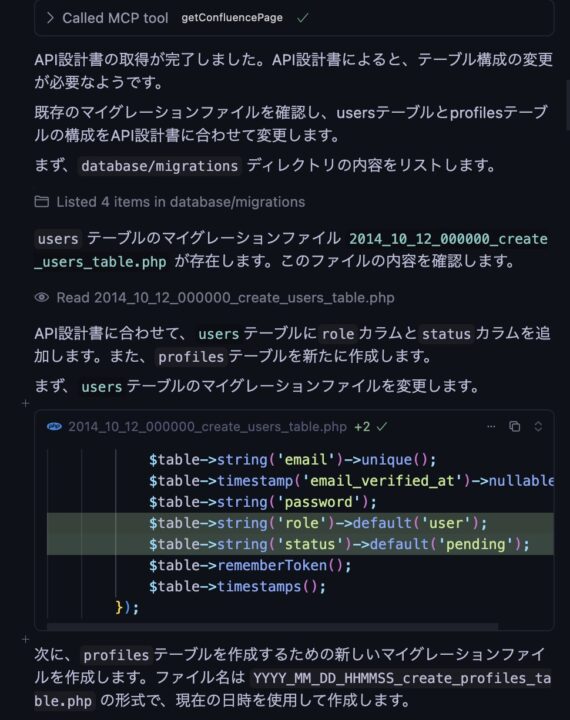This screenshot has height=720, width=570.
Task: Click the PHP file icon in code block header
Action: pyautogui.click(x=54, y=427)
